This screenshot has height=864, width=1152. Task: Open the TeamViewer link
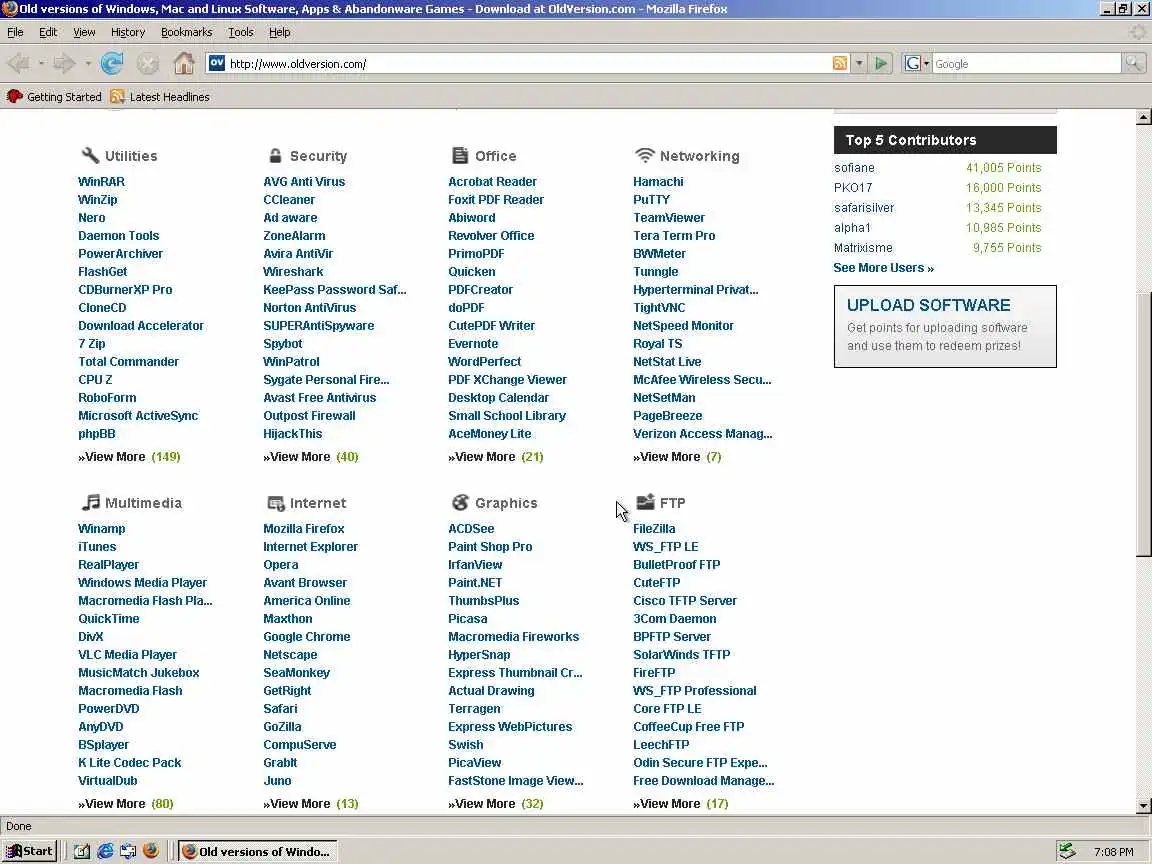click(x=669, y=217)
